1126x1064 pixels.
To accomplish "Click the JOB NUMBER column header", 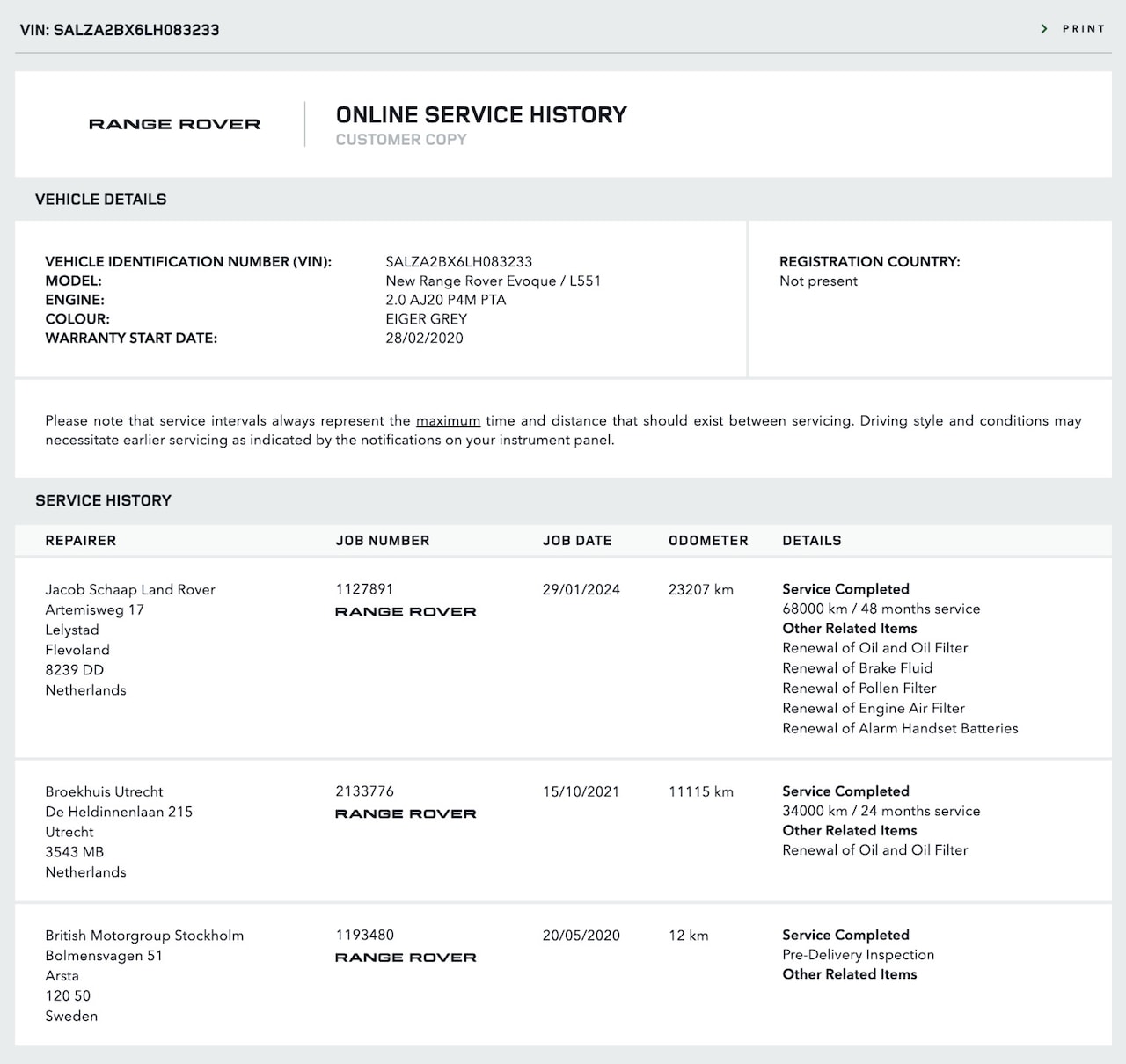I will click(x=383, y=541).
